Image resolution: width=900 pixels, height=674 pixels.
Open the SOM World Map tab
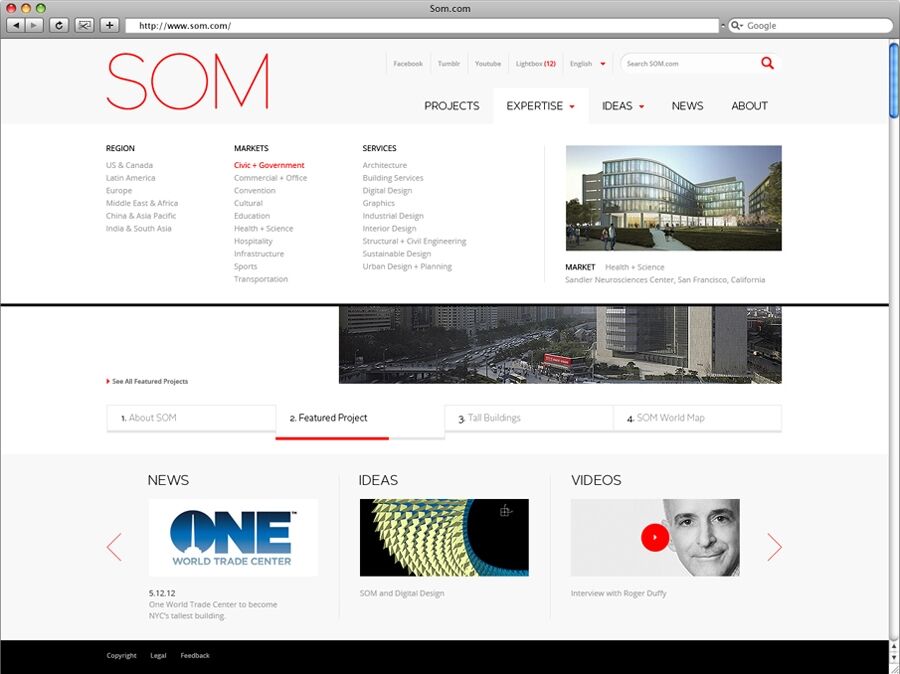click(x=697, y=418)
